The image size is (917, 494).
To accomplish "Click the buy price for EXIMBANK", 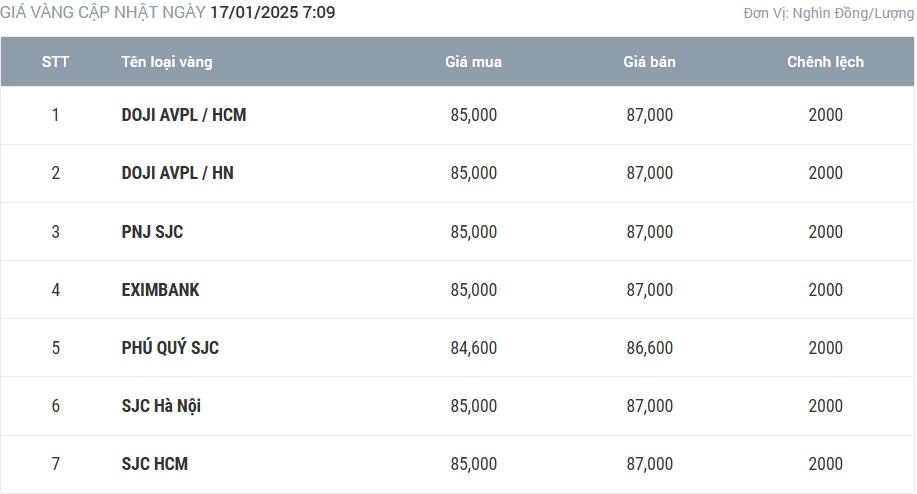I will 473,290.
